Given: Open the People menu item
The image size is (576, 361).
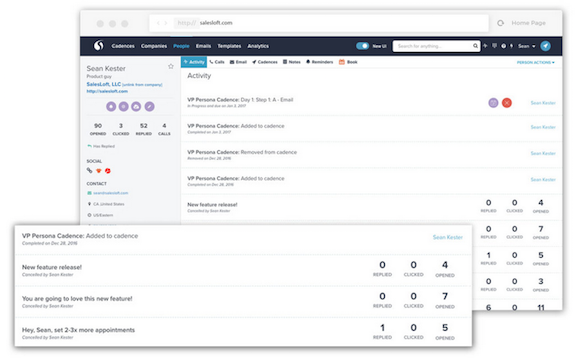Looking at the screenshot, I should (181, 46).
